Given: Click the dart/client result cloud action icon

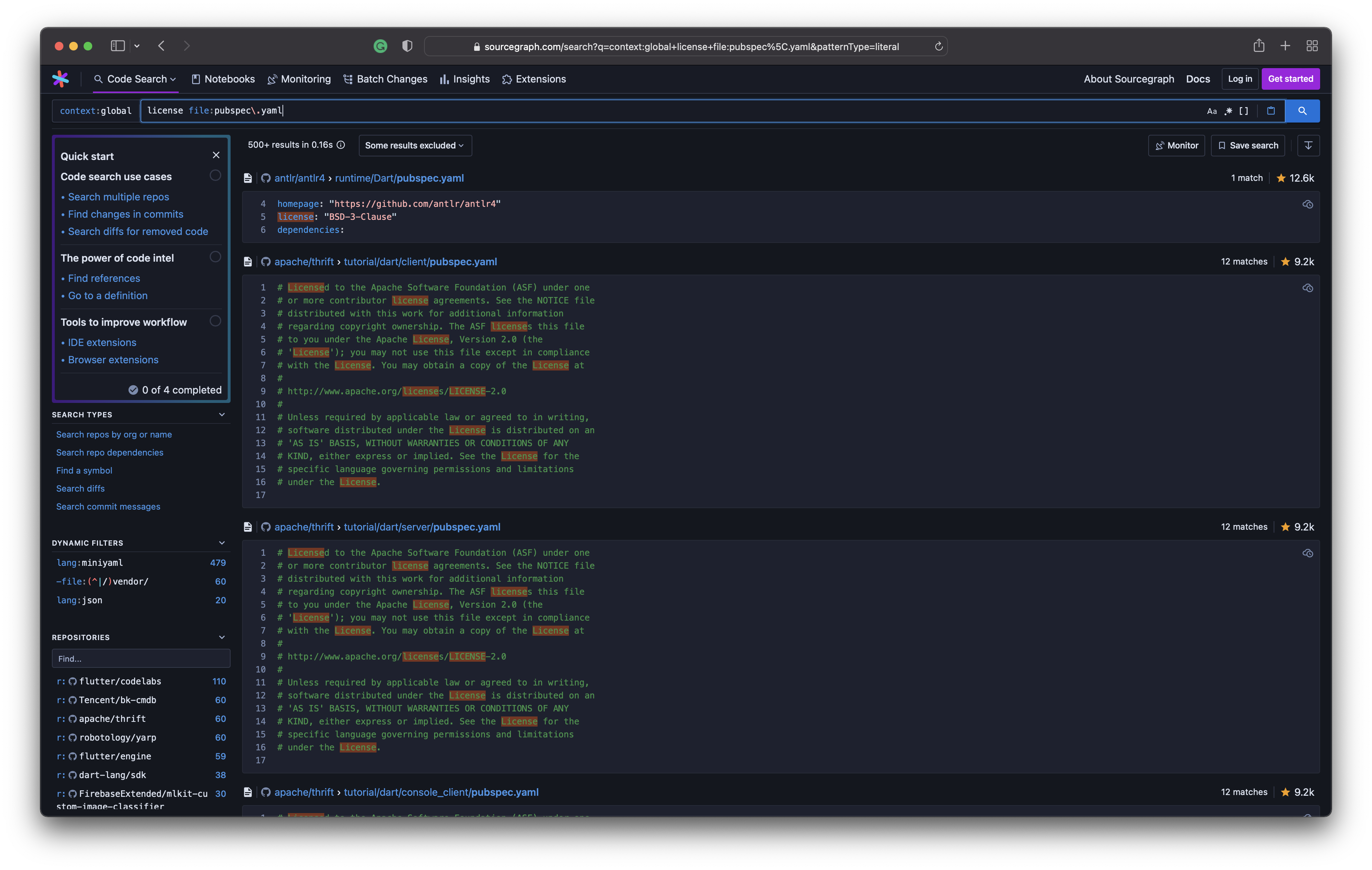Looking at the screenshot, I should click(x=1308, y=288).
